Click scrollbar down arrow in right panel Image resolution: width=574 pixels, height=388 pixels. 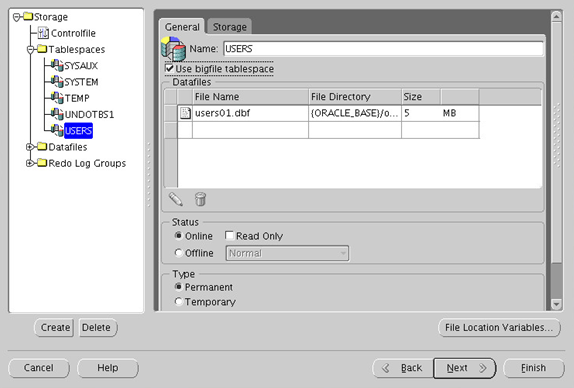[x=556, y=304]
